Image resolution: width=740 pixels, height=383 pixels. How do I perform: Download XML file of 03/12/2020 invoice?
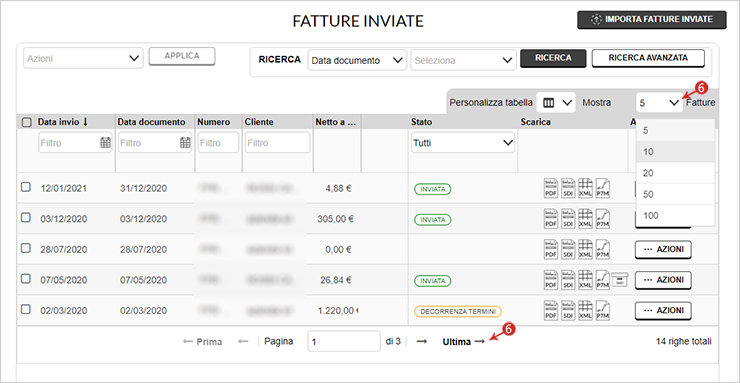tap(585, 219)
